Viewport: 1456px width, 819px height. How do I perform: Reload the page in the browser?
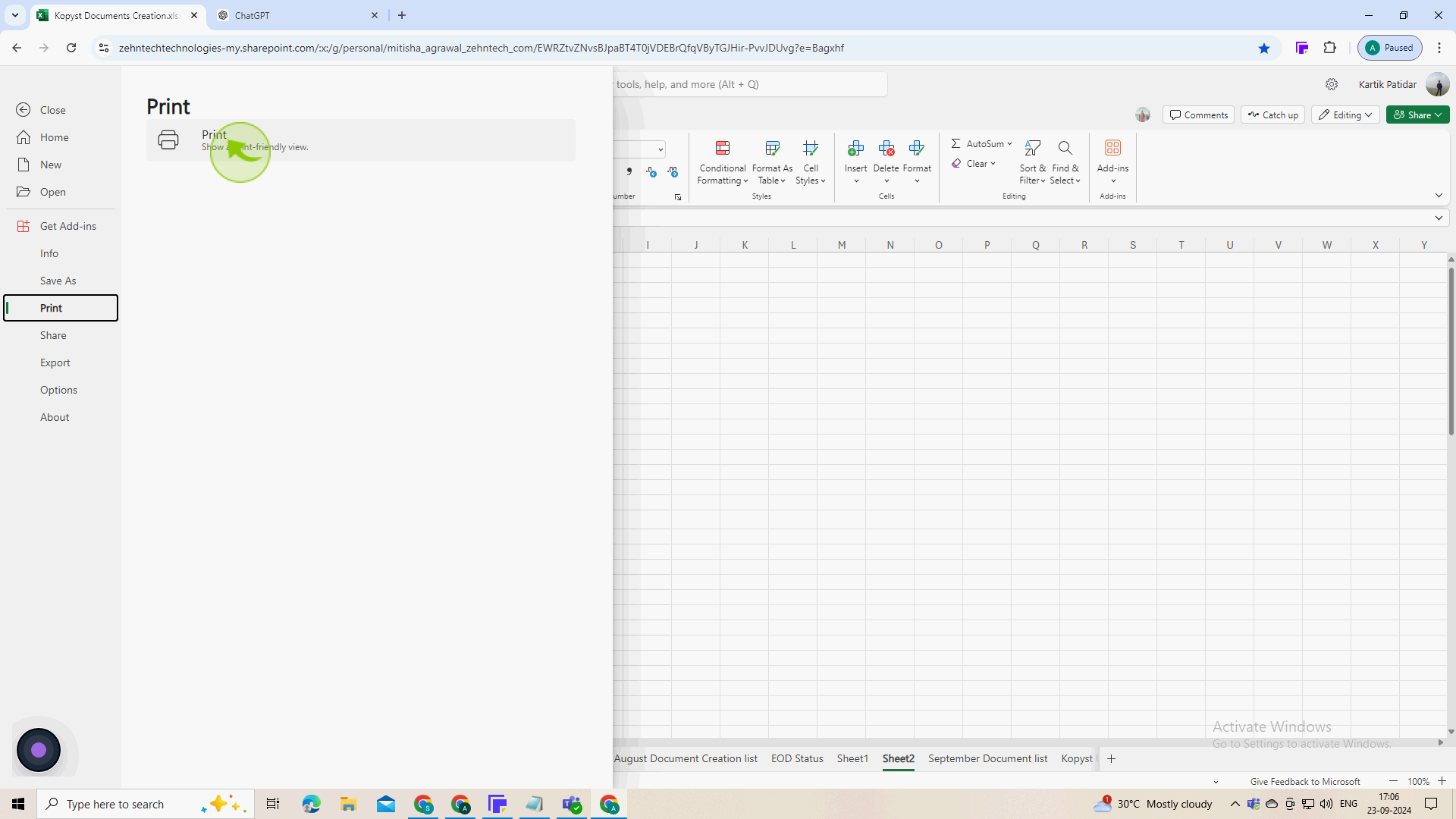pos(71,48)
